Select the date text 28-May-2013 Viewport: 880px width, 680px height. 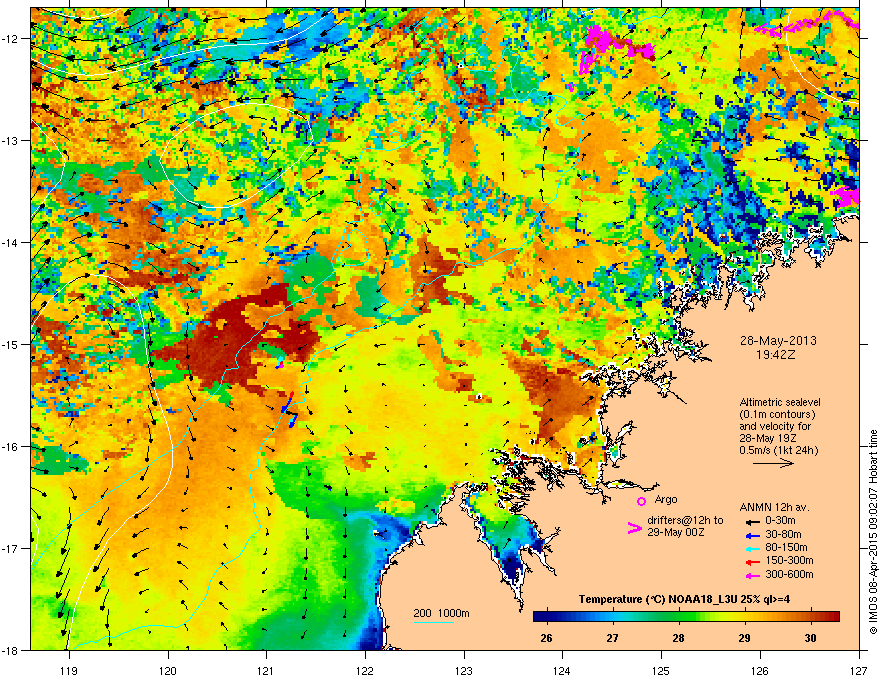778,341
